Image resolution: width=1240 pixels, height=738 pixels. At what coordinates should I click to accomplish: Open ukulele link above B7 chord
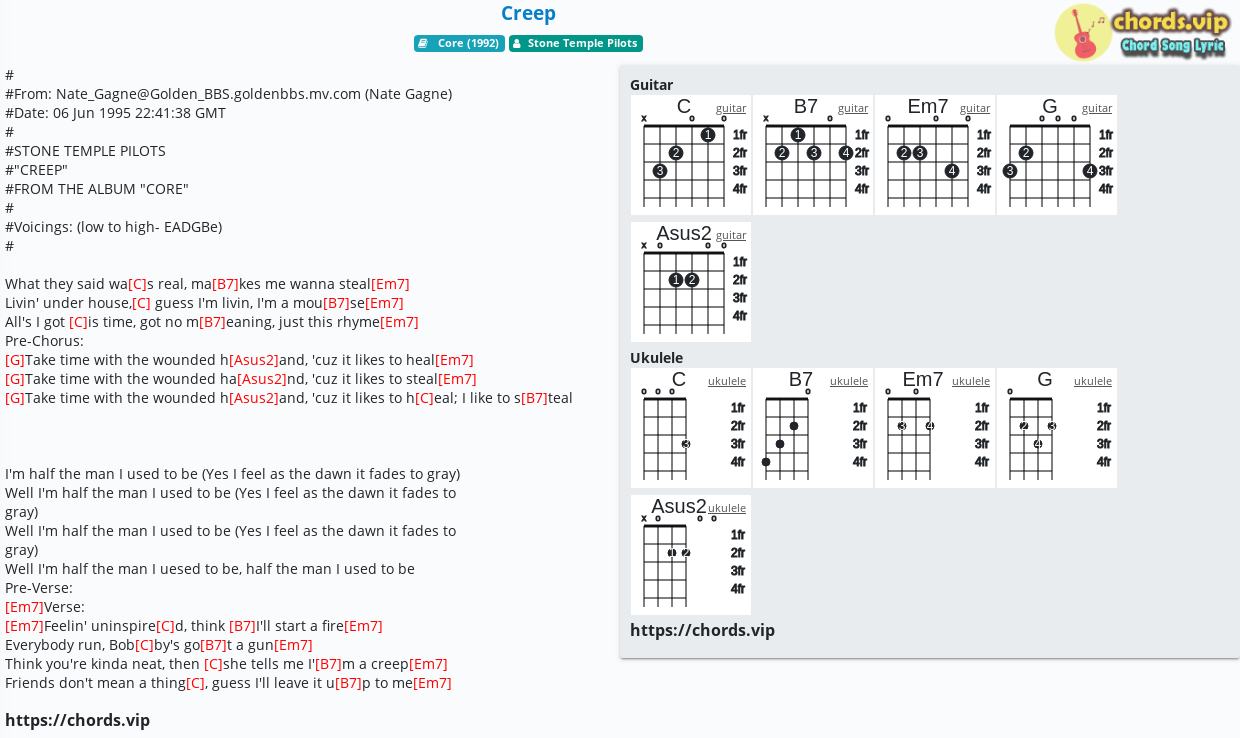[x=849, y=381]
